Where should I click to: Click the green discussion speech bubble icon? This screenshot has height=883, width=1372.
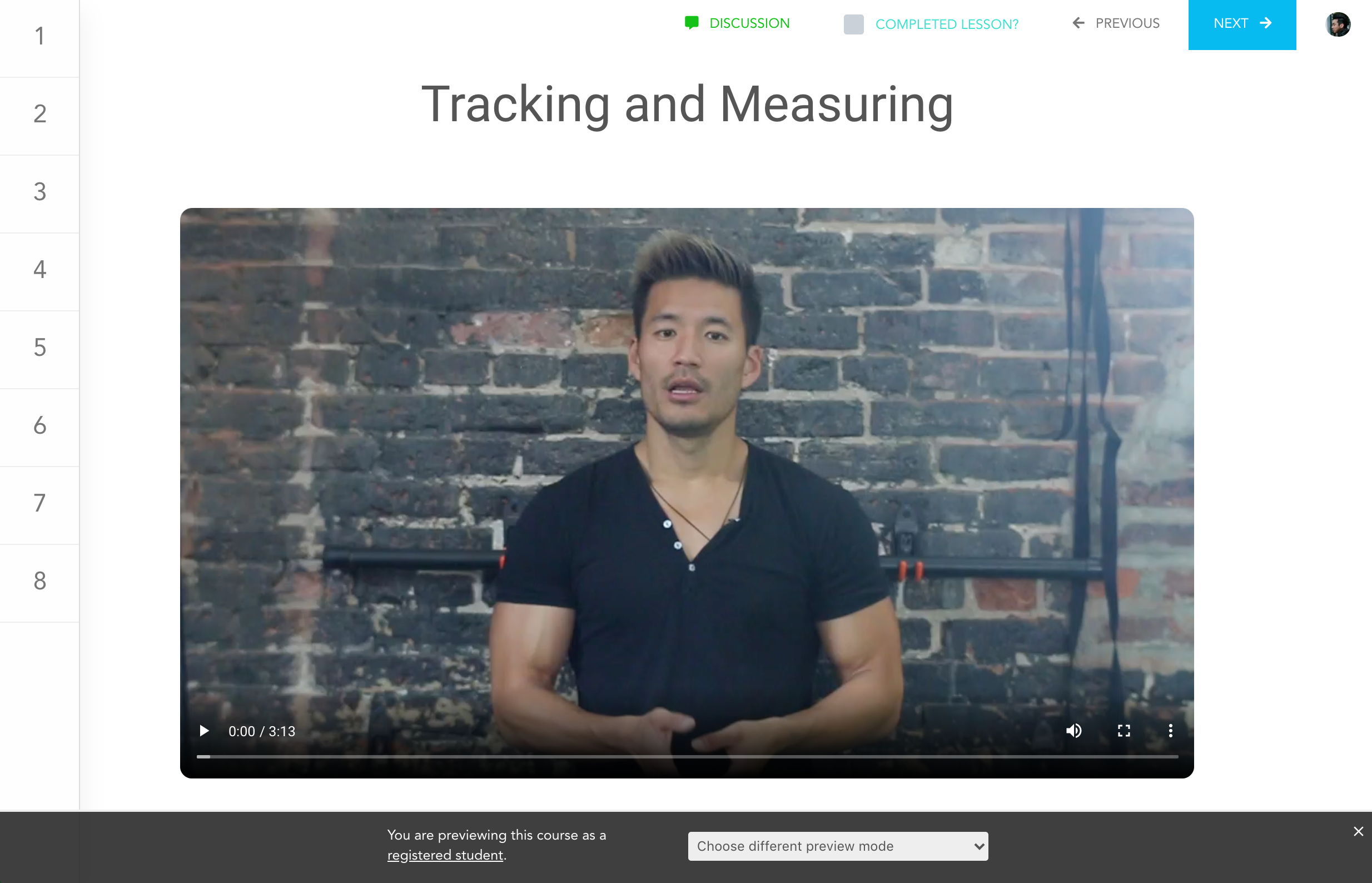click(x=692, y=23)
